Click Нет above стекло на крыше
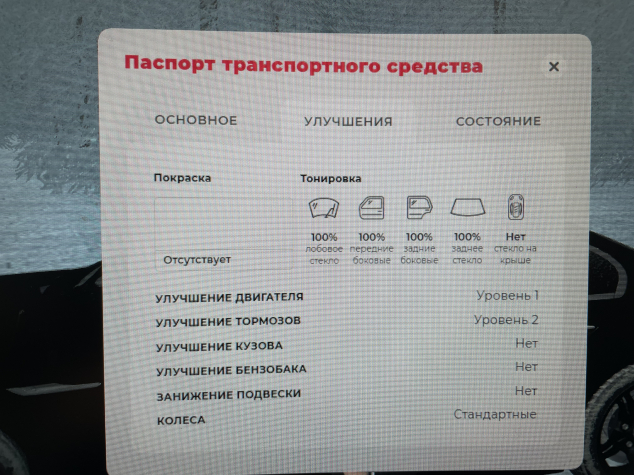The image size is (634, 475). coord(516,236)
